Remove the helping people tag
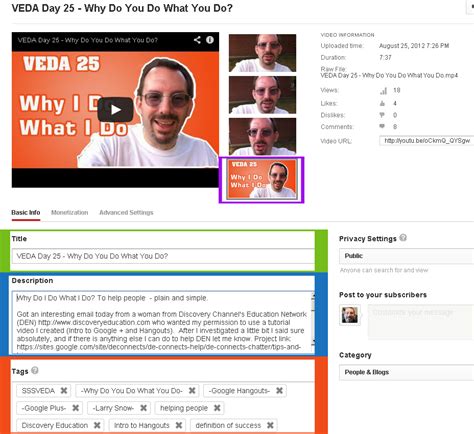 point(217,408)
